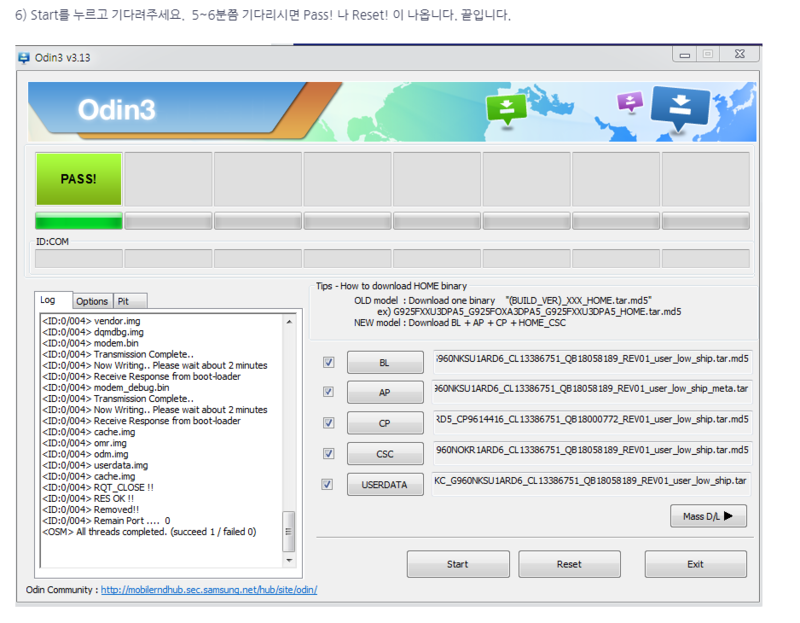800x623 pixels.
Task: Click the CP file path field
Action: (x=592, y=422)
